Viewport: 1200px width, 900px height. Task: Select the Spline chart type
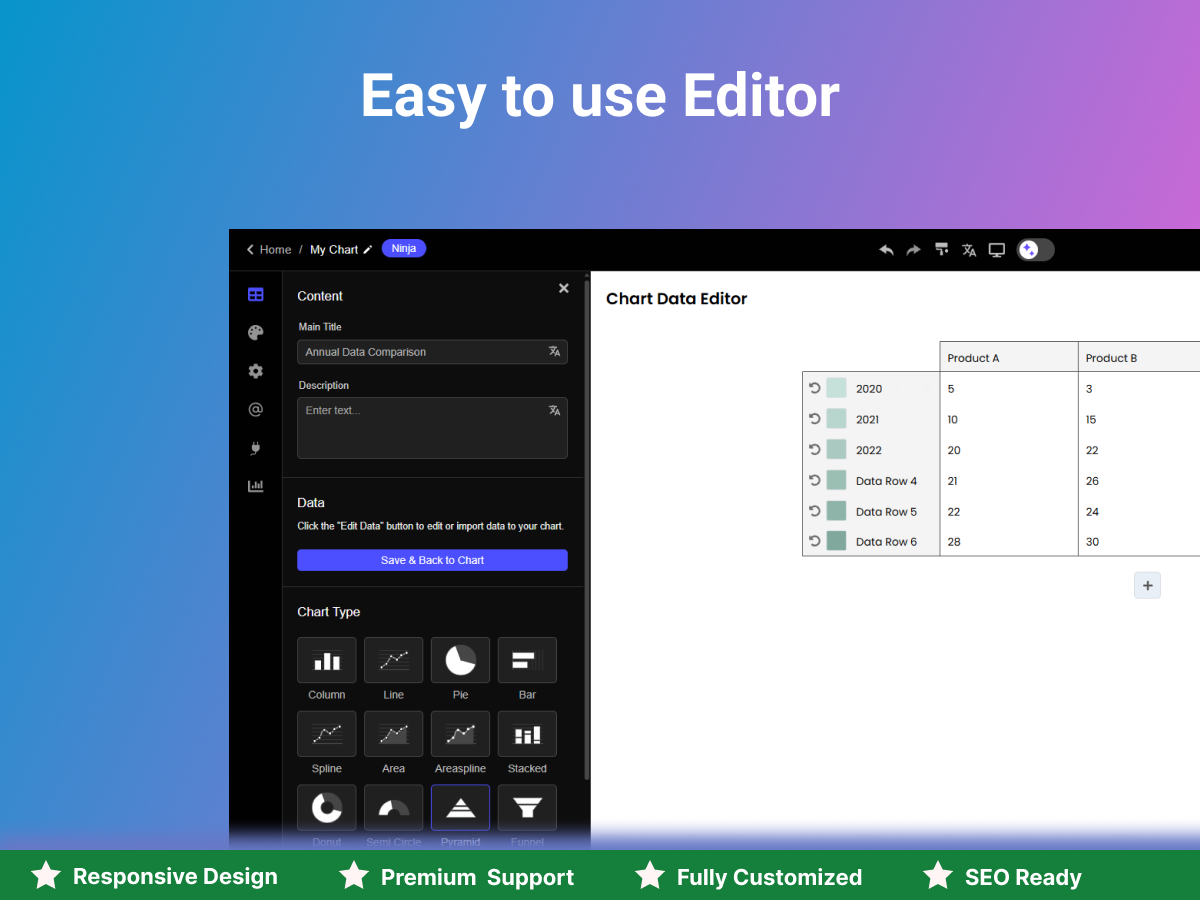pyautogui.click(x=327, y=734)
